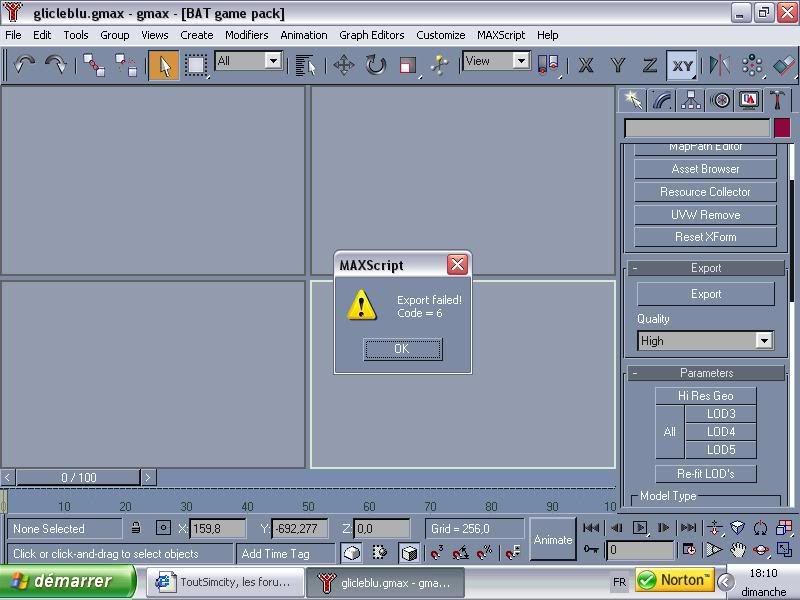Viewport: 800px width, 600px height.
Task: Select the Arc Rotate orbit tool
Action: [761, 550]
